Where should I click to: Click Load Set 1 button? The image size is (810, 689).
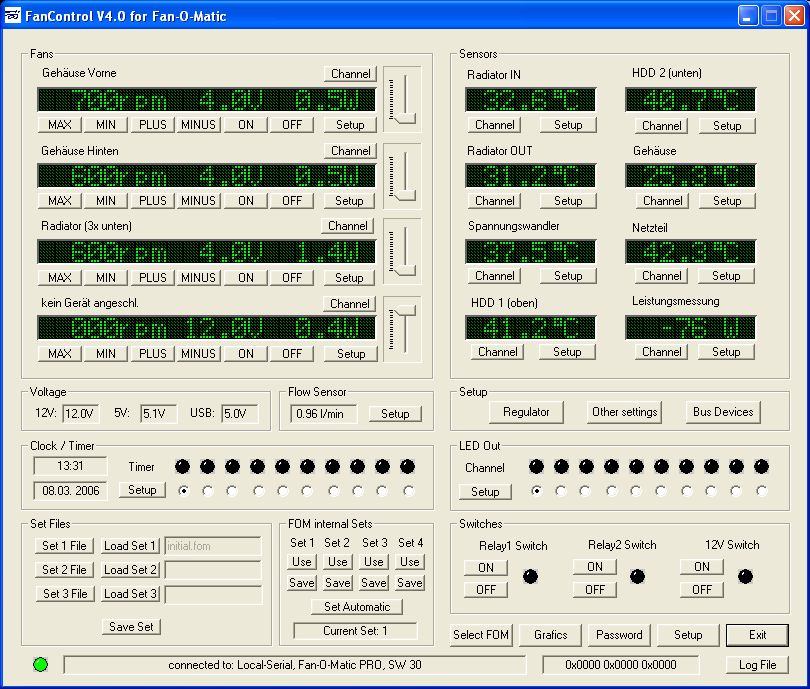pyautogui.click(x=130, y=546)
